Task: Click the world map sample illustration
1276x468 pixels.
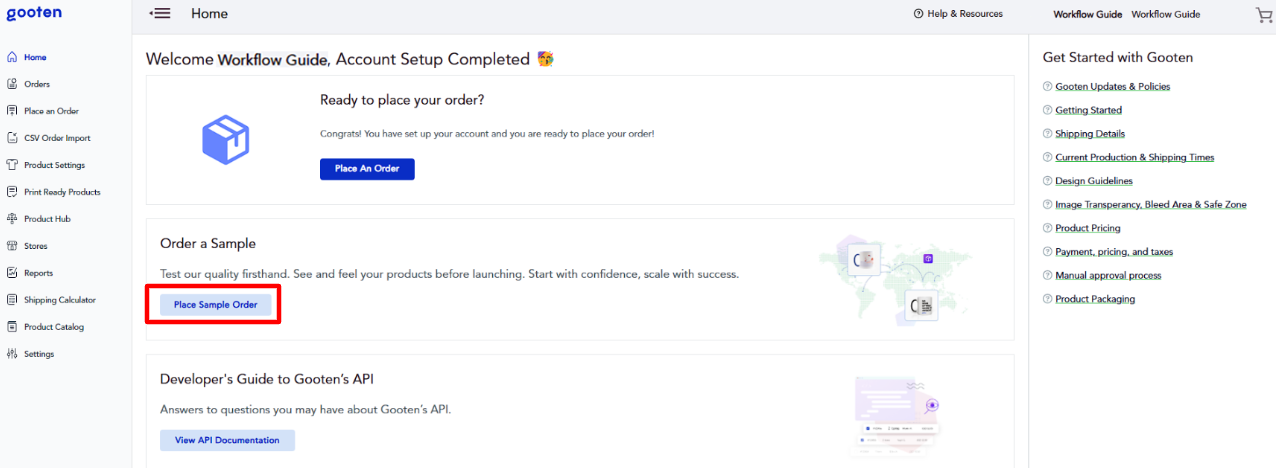Action: [895, 279]
